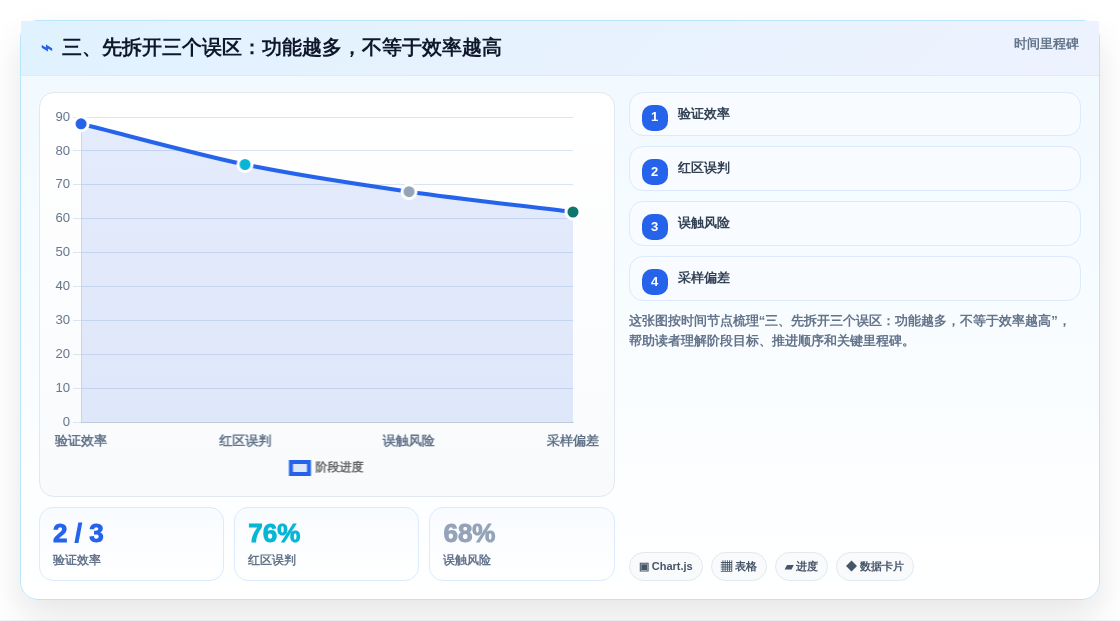The image size is (1120, 621).
Task: Click the y-axis value 90
Action: [x=63, y=116]
